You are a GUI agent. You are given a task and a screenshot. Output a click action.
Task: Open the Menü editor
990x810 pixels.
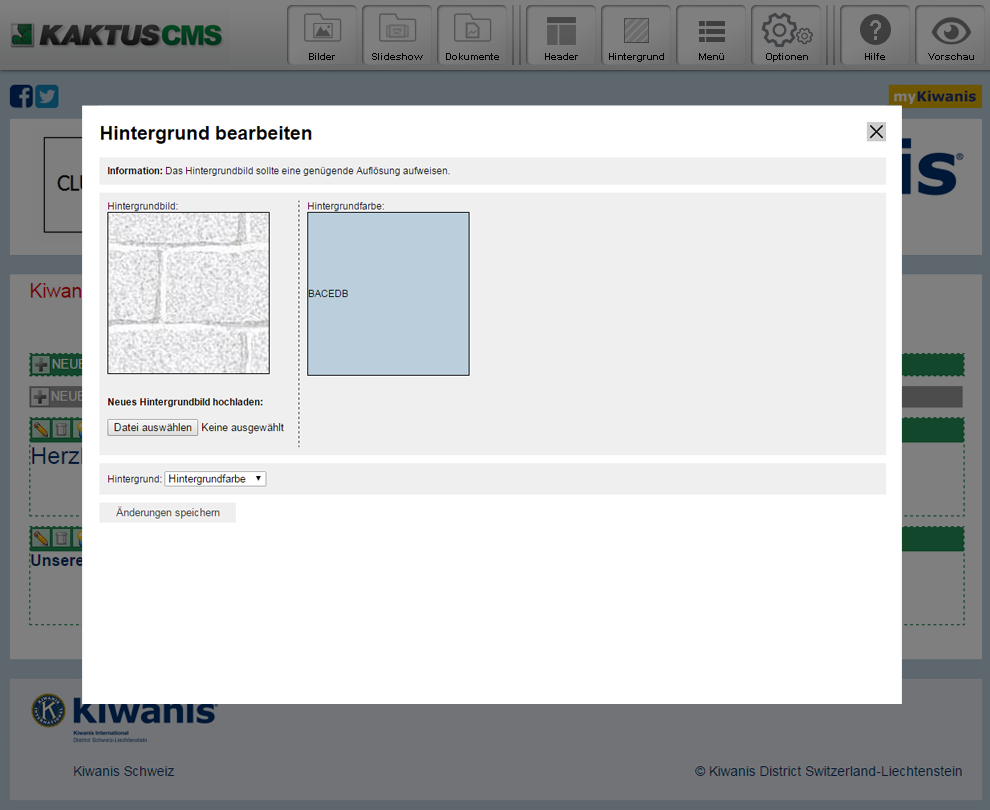point(711,36)
